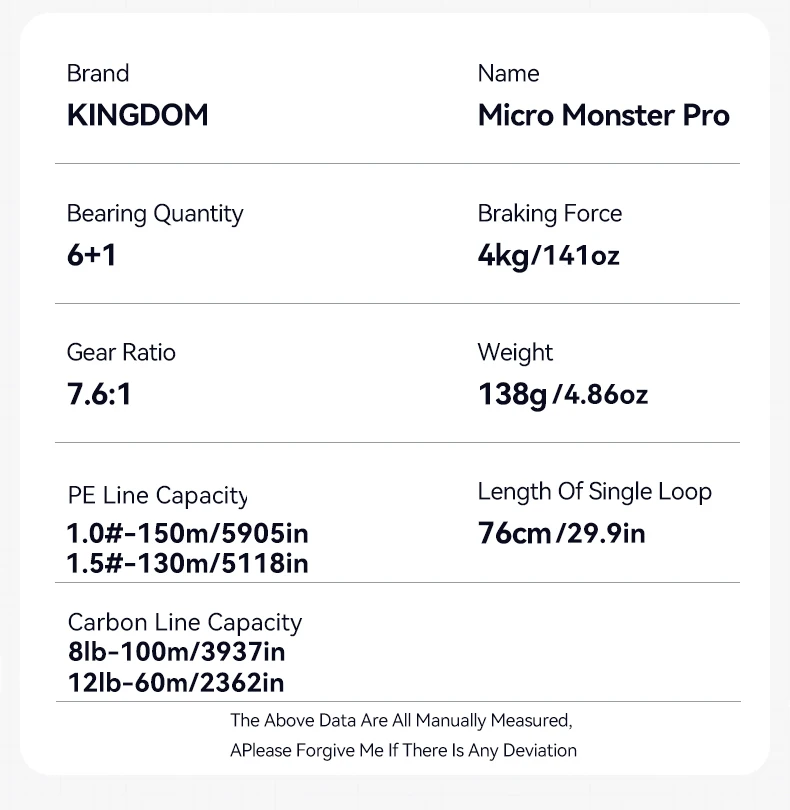
Task: Click the "Manually Measured" disclaimer line
Action: point(401,720)
